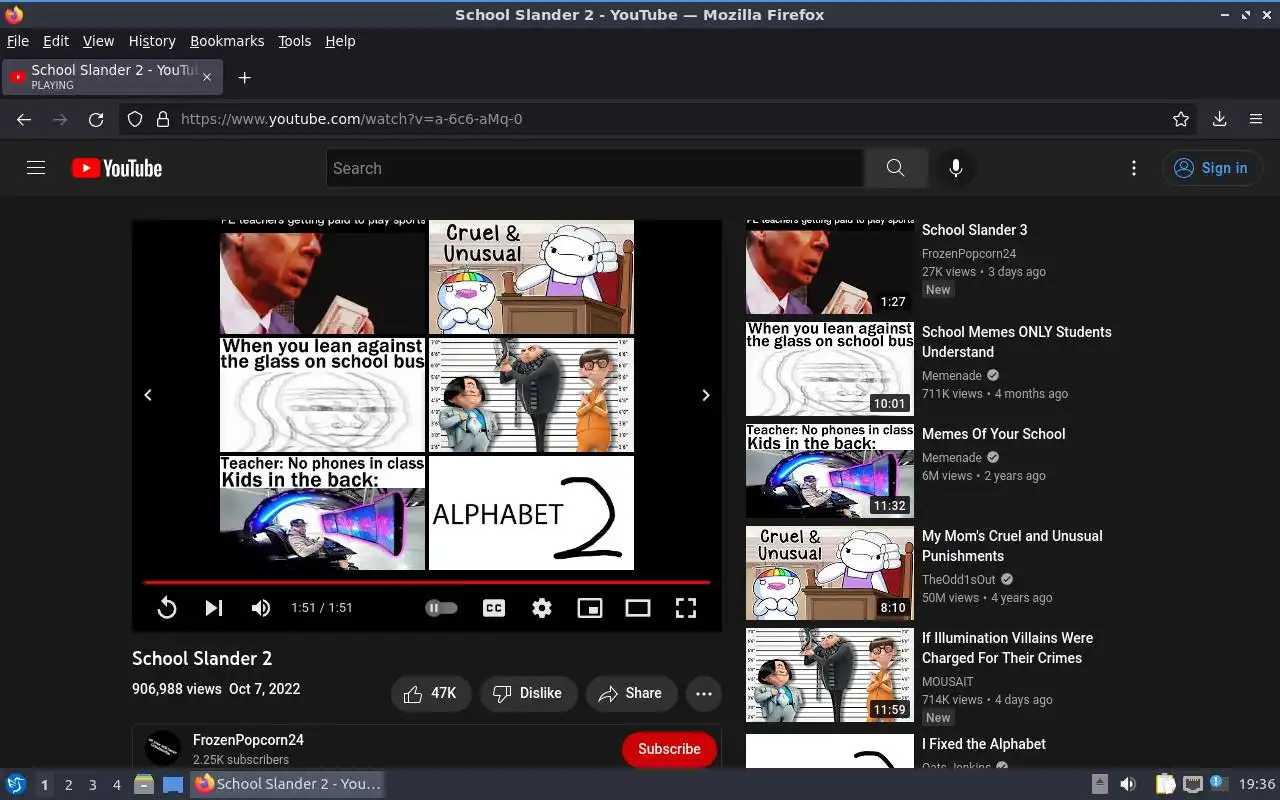Image resolution: width=1280 pixels, height=800 pixels.
Task: Open a new tab with plus button
Action: point(244,77)
